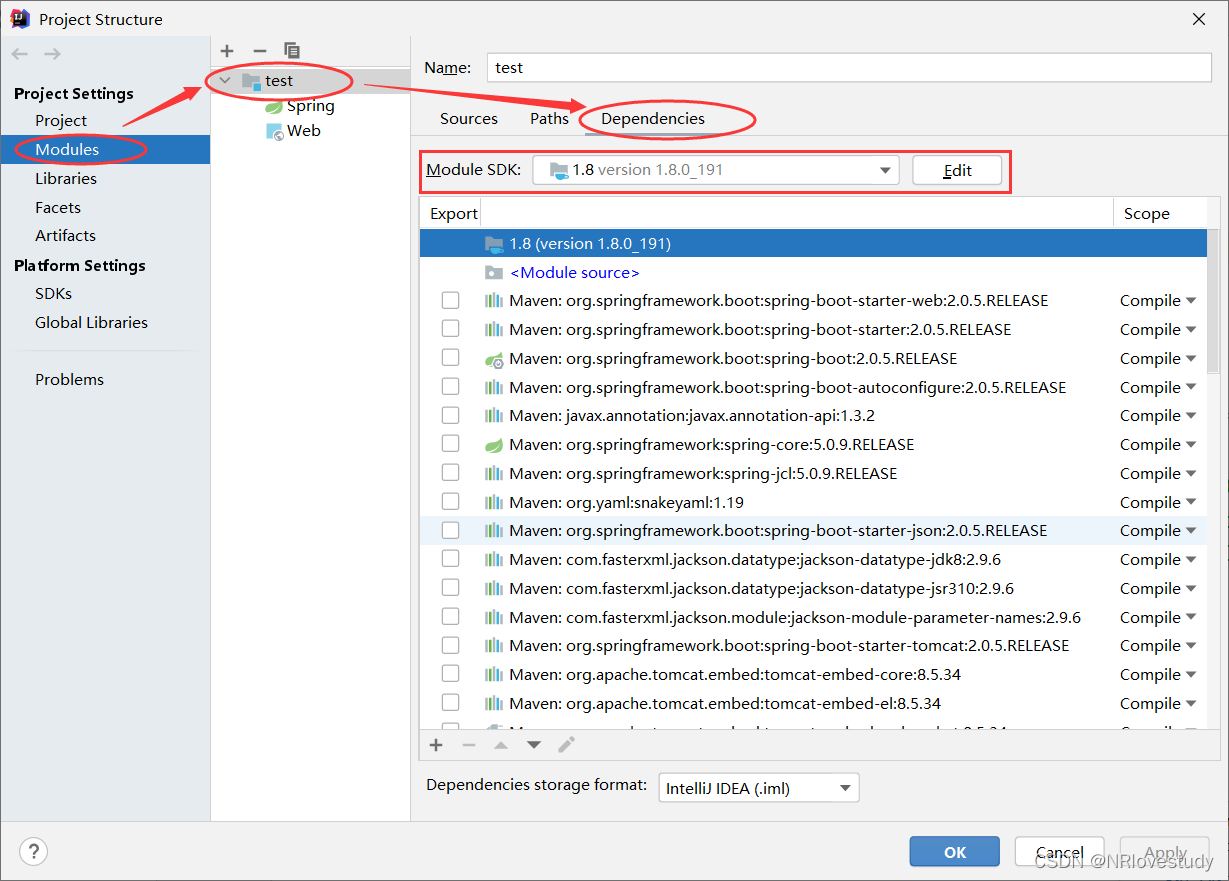Open scope dropdown for spring-boot-starter-tomcat
Viewport: 1229px width, 881px height.
1158,646
